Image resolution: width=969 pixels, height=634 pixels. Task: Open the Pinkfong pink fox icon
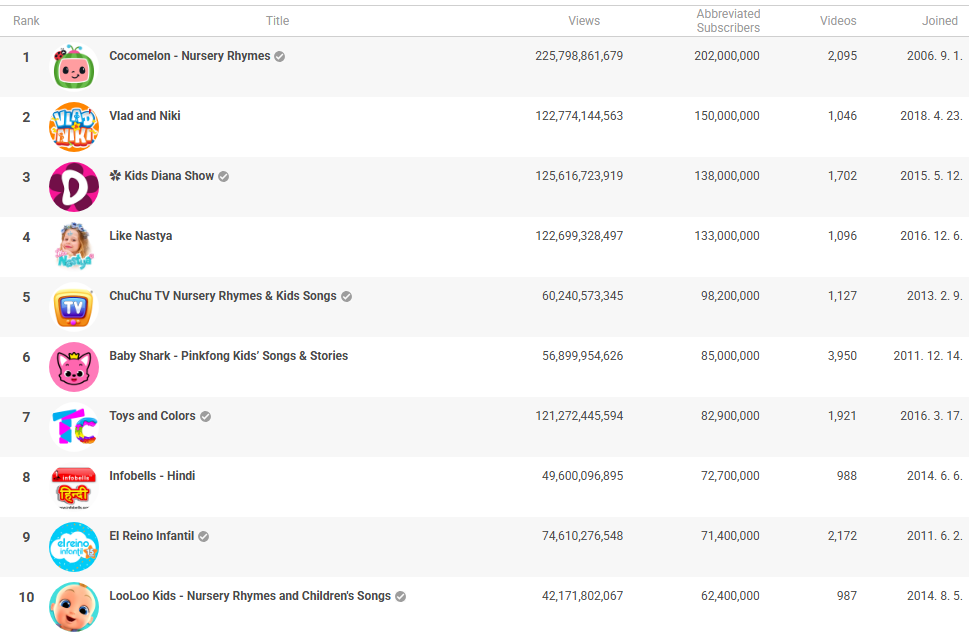(x=74, y=366)
